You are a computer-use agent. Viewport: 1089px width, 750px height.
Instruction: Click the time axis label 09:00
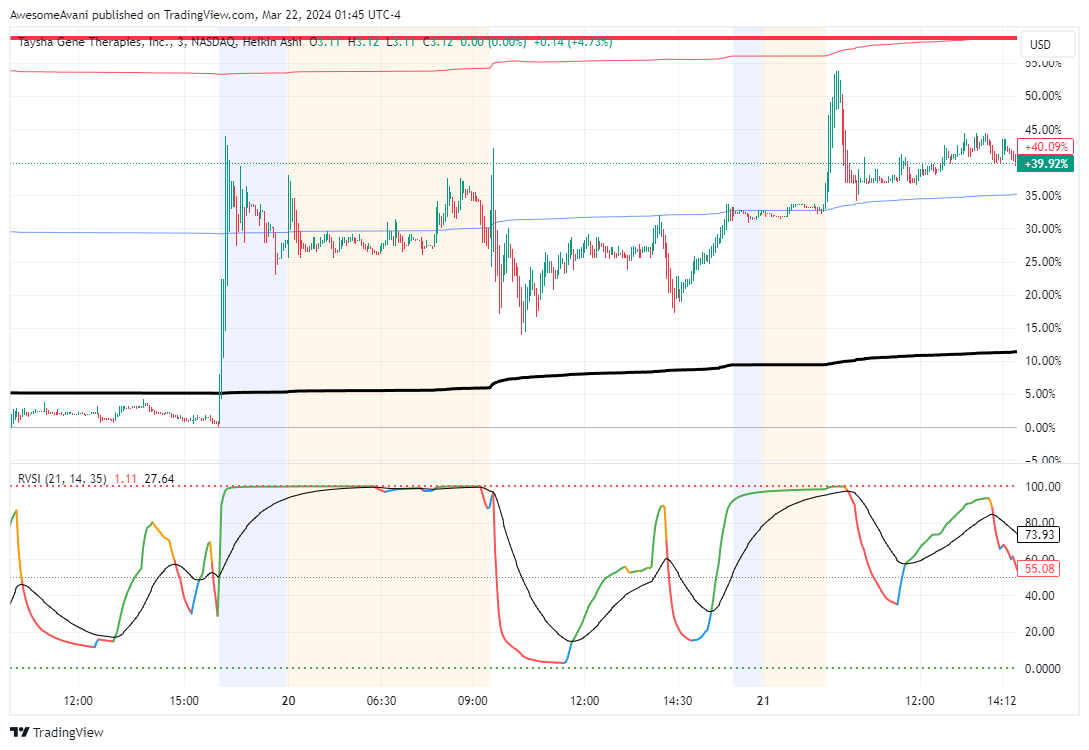pos(472,701)
